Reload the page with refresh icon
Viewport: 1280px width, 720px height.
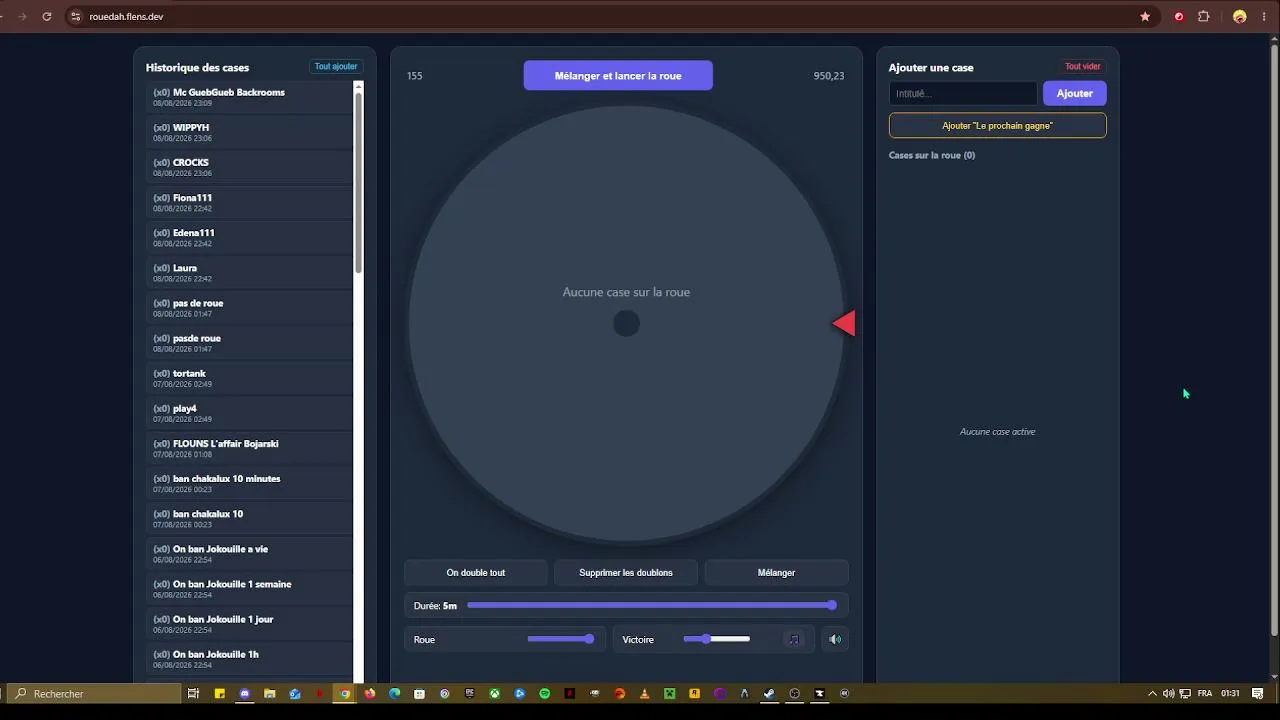tap(47, 17)
